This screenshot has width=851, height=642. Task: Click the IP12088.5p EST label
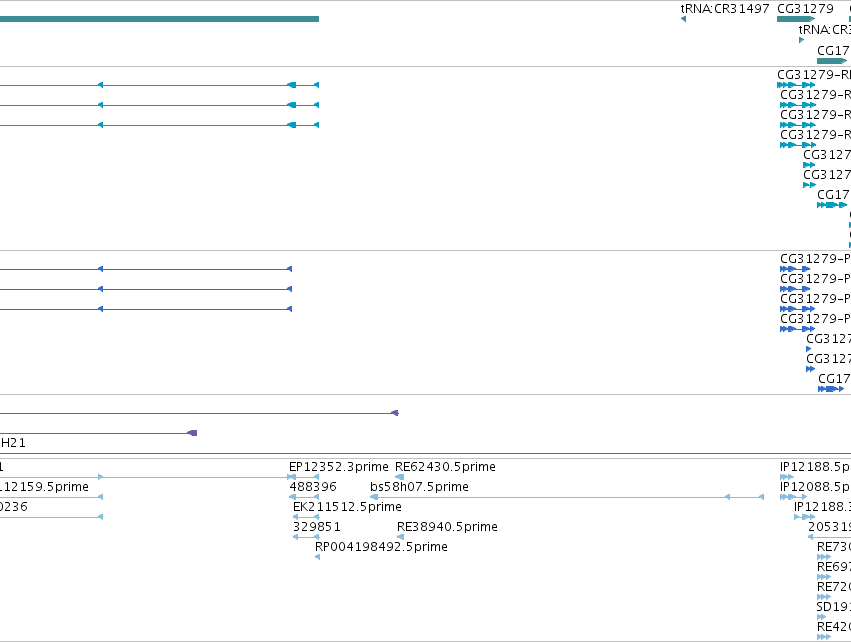point(815,487)
